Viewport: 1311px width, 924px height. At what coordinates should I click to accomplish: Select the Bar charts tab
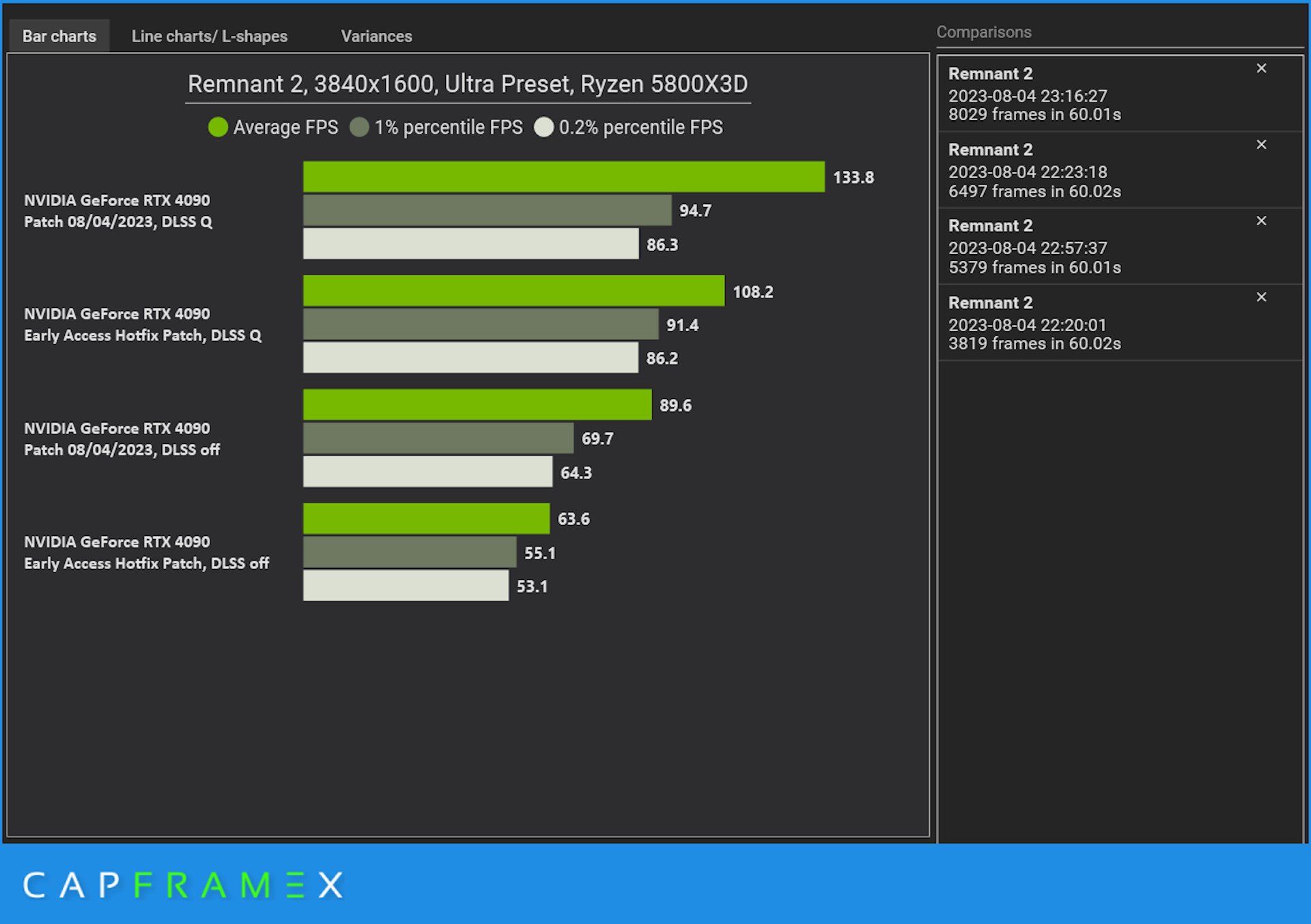point(59,36)
